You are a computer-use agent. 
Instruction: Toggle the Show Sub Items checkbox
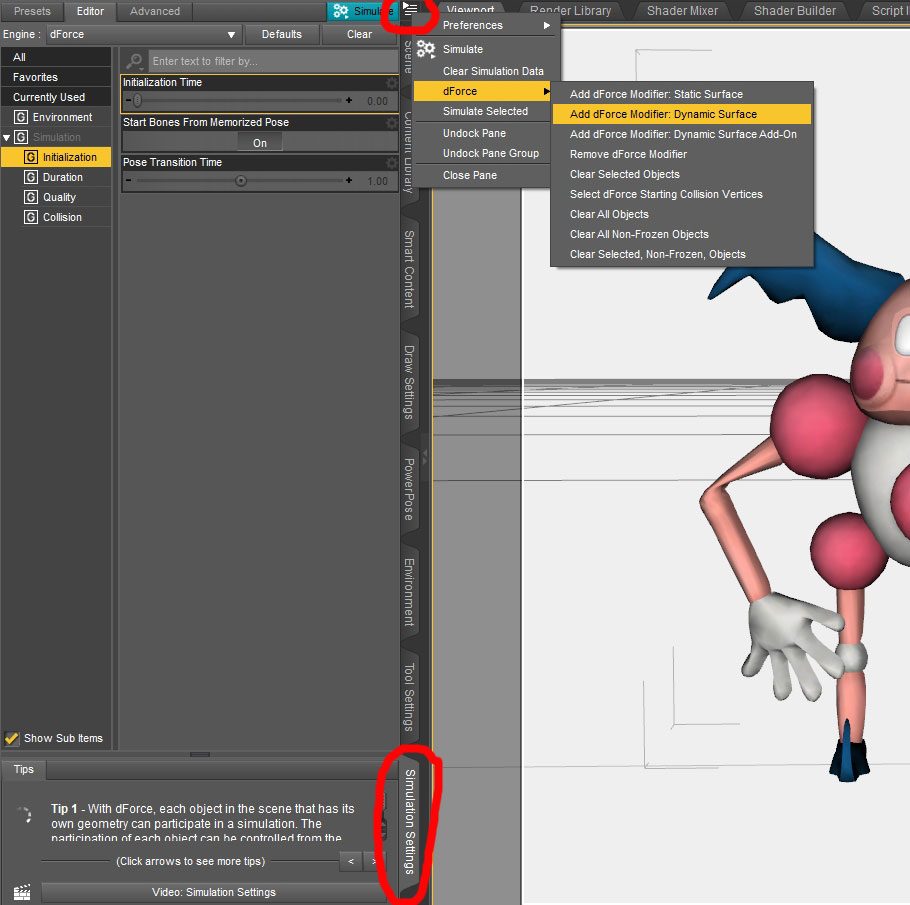[x=12, y=738]
